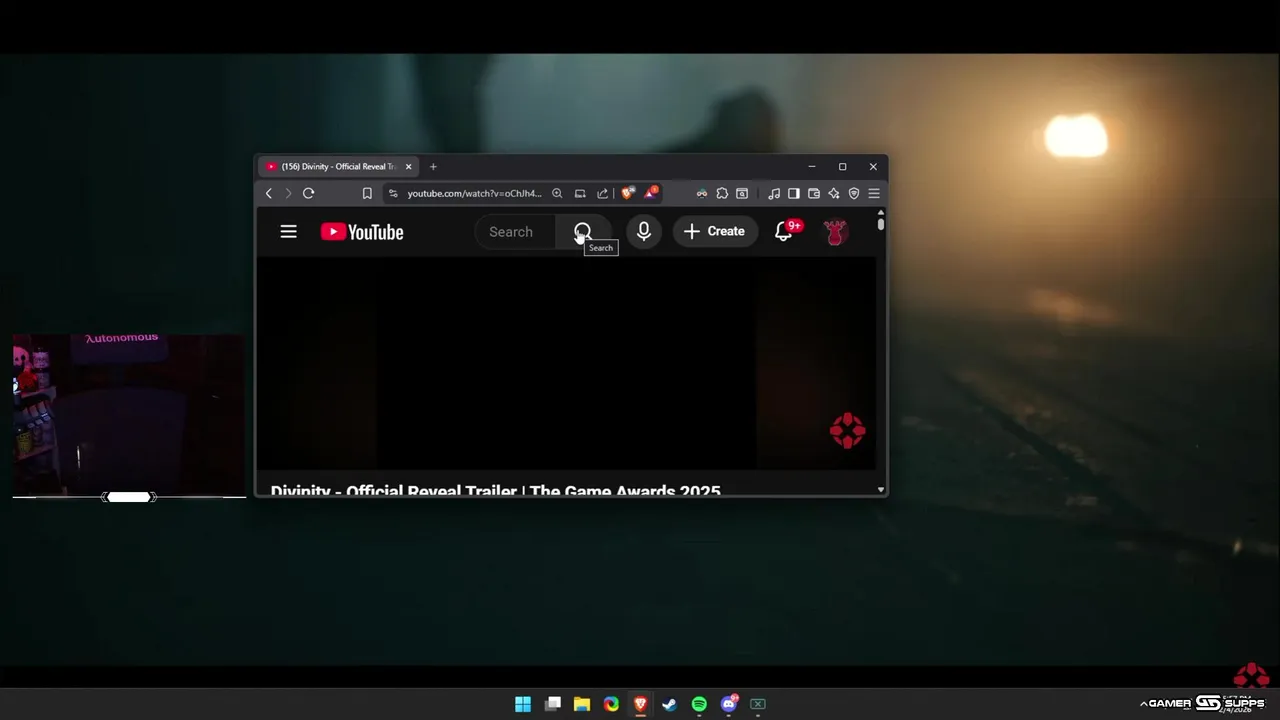This screenshot has width=1280, height=720.
Task: Reload the page with the refresh icon
Action: point(308,193)
